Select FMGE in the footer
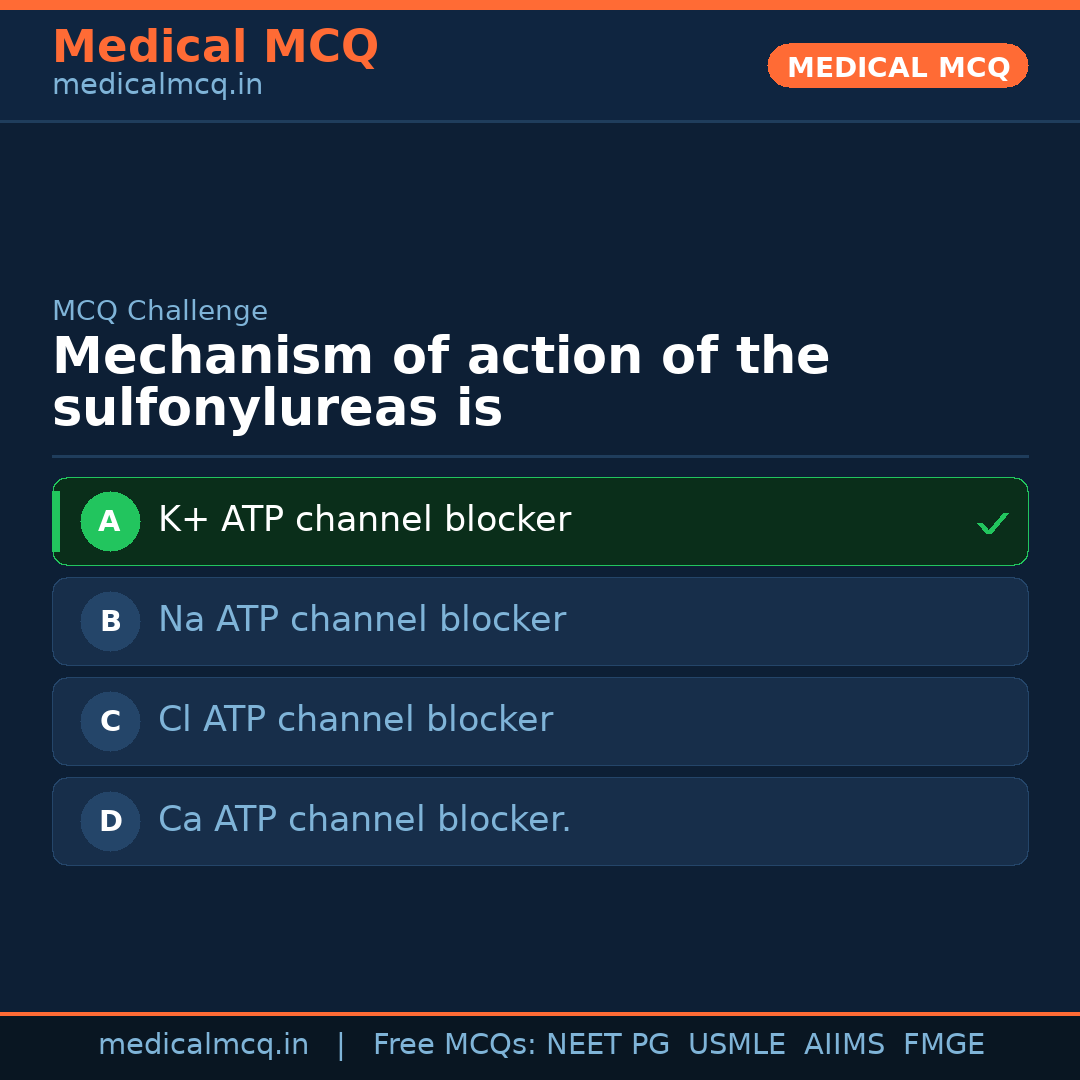1080x1080 pixels. pos(943,1045)
